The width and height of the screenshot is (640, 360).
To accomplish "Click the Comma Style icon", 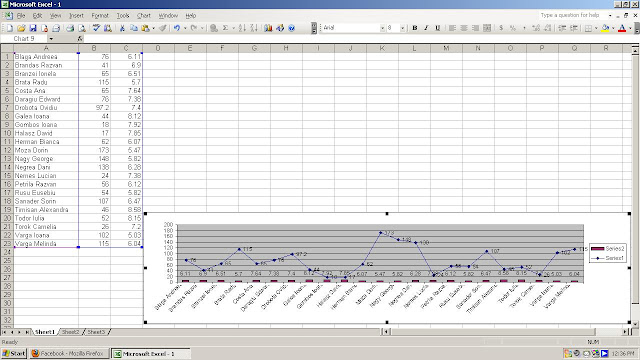I will (x=524, y=28).
